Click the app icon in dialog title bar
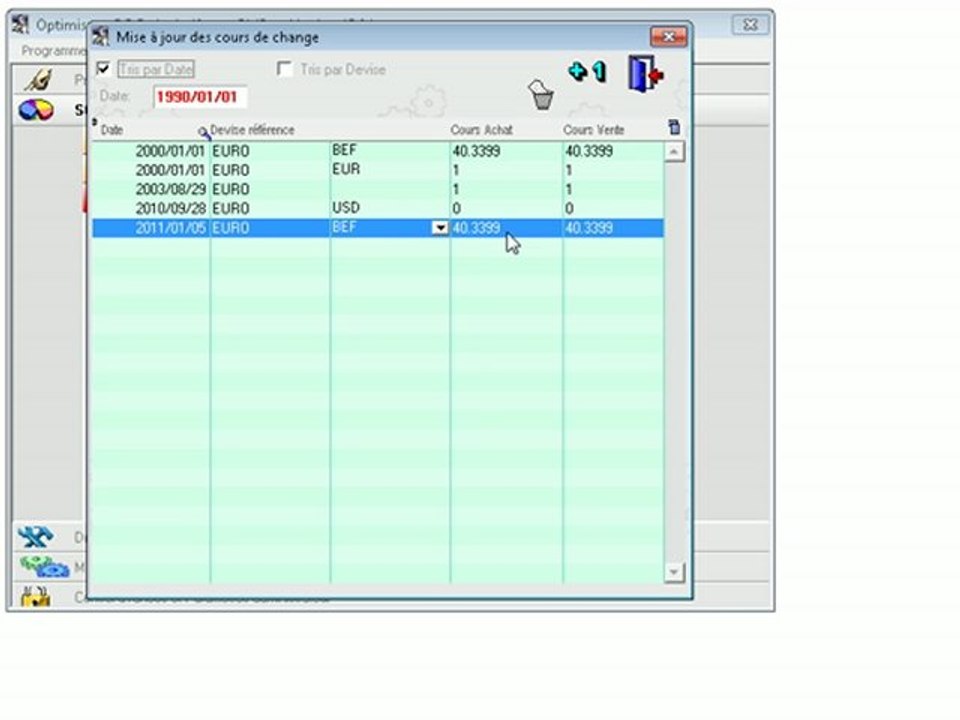The image size is (960, 720). 100,37
